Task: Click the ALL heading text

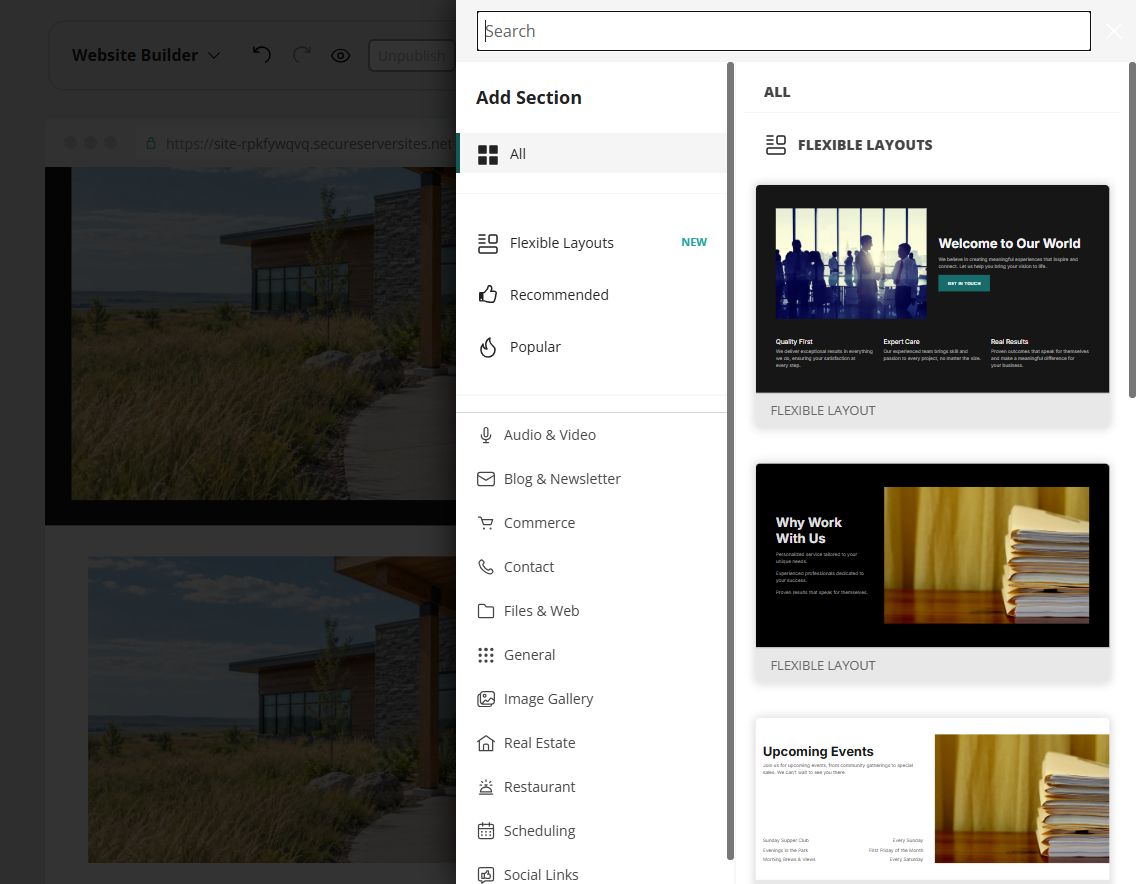Action: point(777,92)
